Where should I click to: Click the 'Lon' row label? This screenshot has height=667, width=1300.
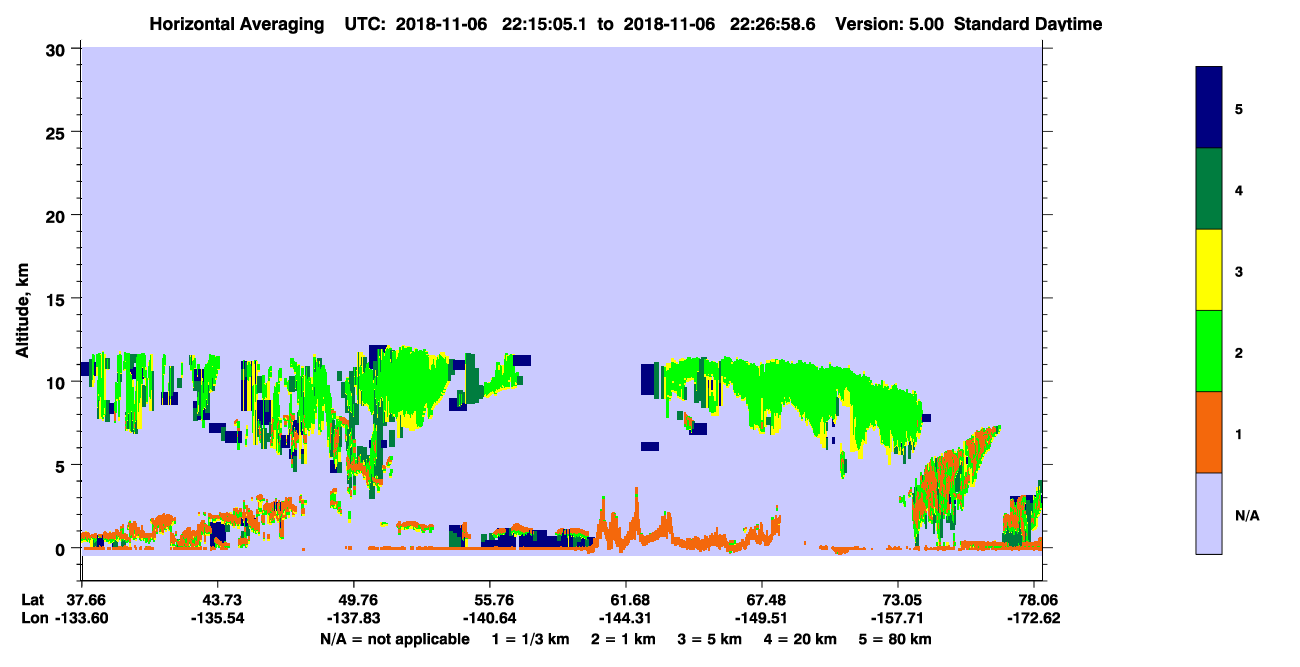[x=33, y=618]
